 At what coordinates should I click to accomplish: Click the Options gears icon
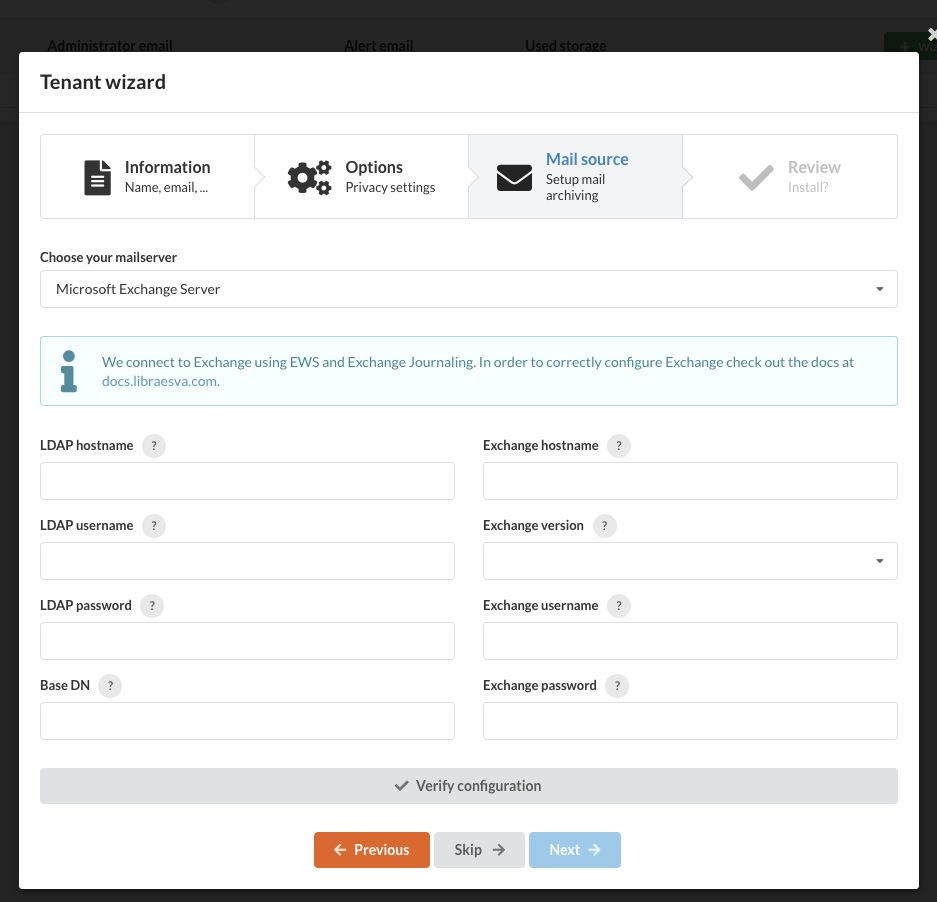(x=309, y=177)
